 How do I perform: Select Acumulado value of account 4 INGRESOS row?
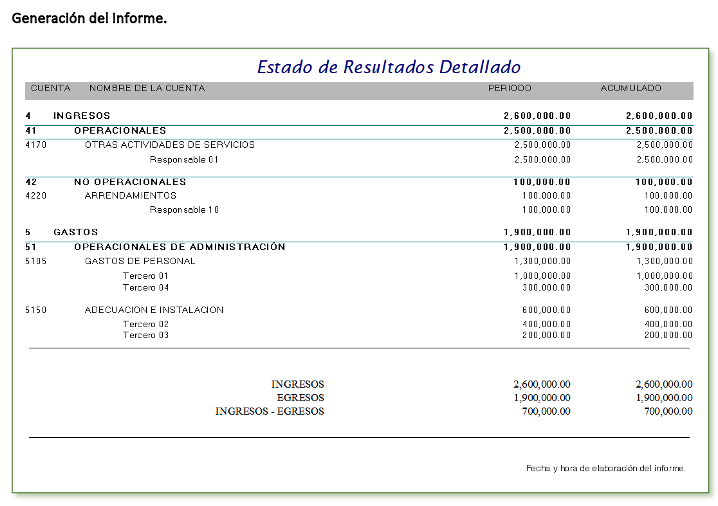tap(659, 116)
